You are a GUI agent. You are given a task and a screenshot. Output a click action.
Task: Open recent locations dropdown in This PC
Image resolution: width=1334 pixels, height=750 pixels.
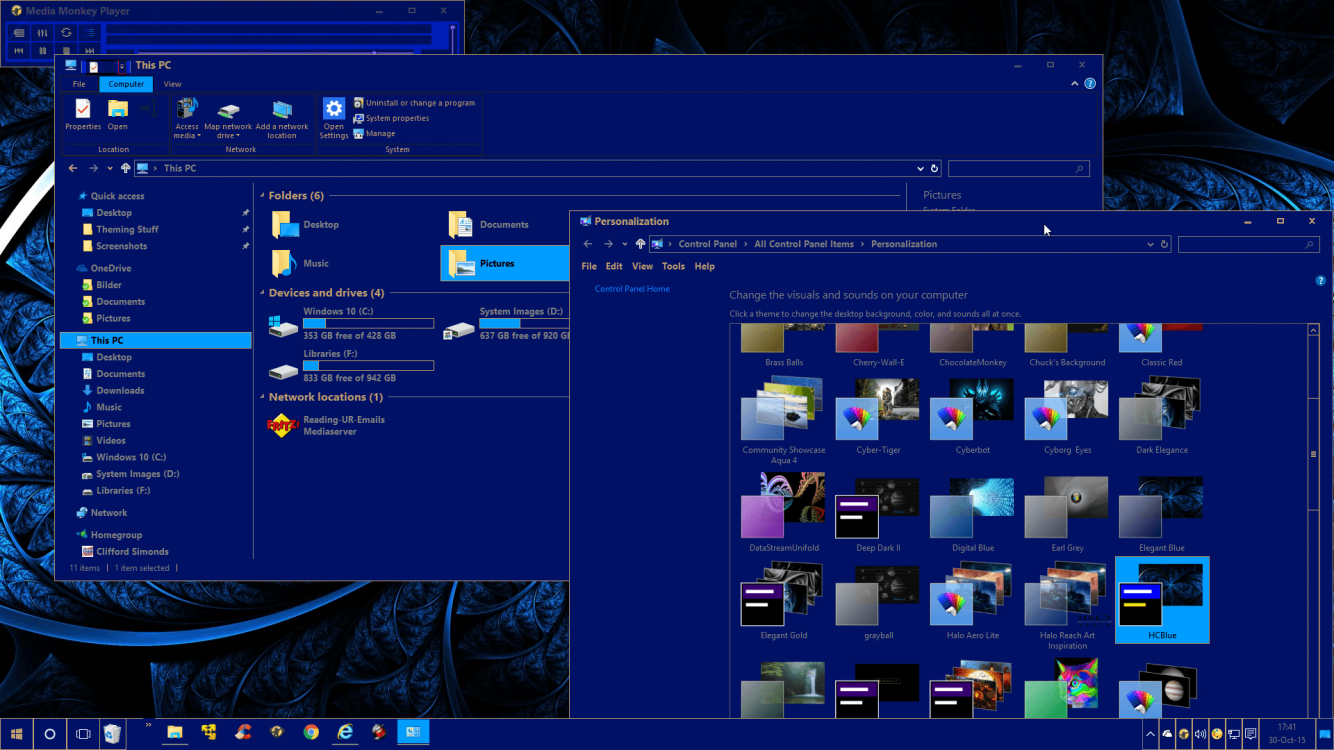point(110,168)
